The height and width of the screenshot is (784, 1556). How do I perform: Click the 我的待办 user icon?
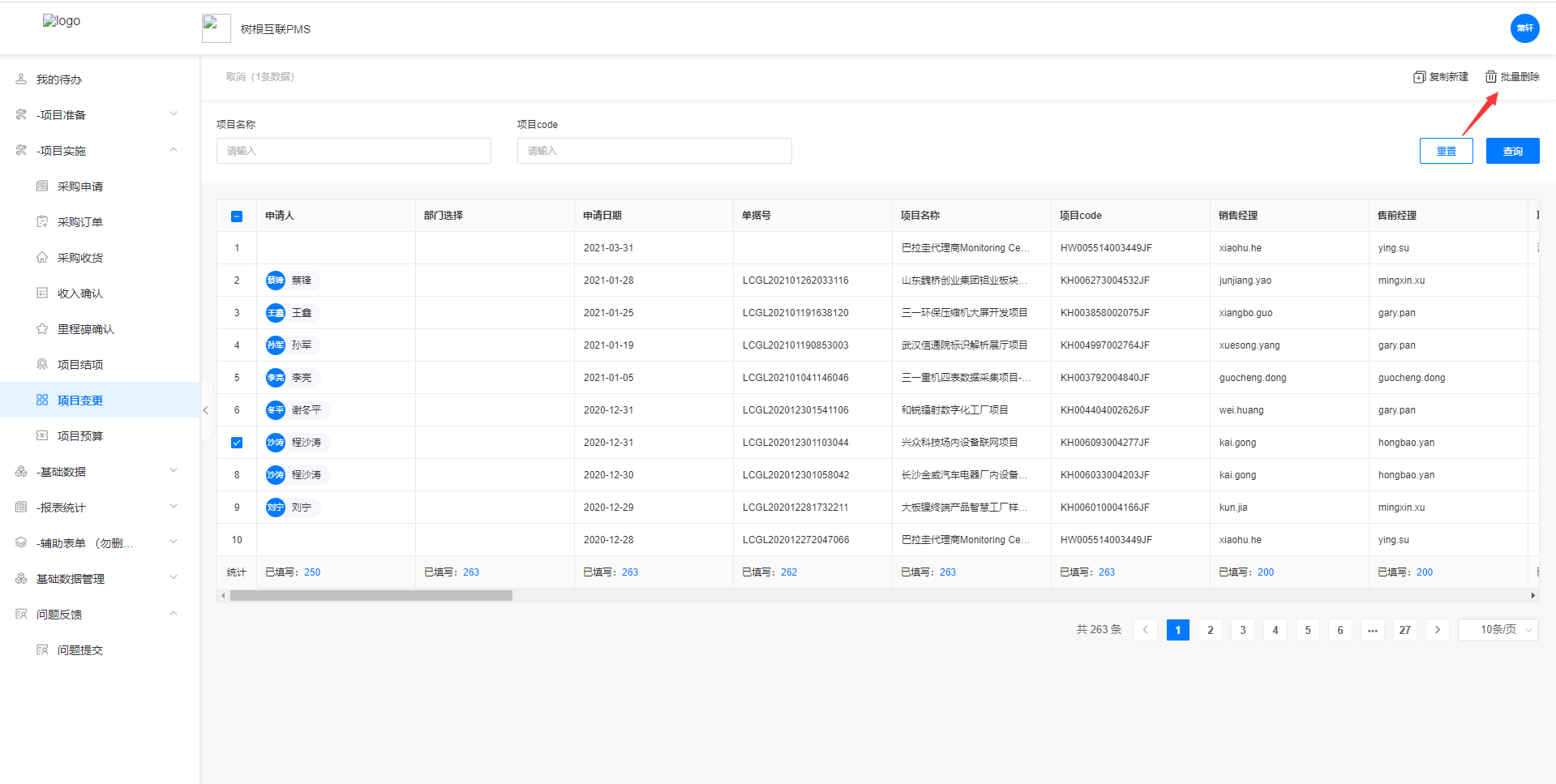21,79
